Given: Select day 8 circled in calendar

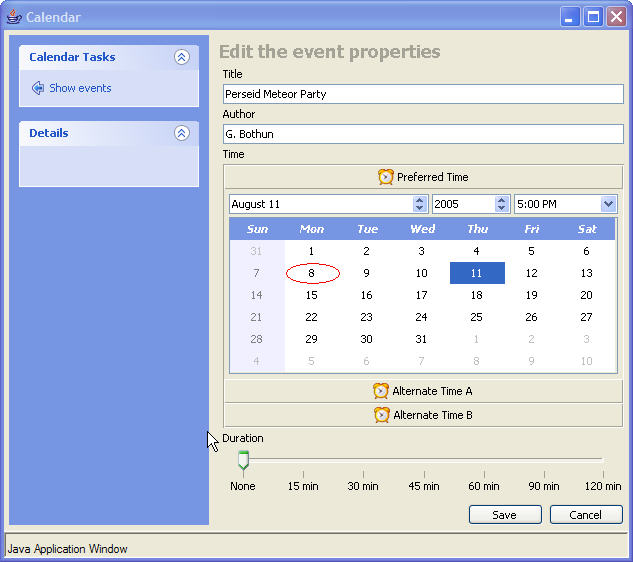Looking at the screenshot, I should [x=312, y=273].
